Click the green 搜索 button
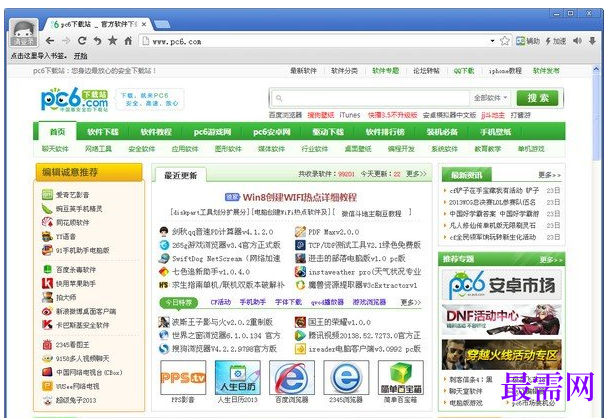This screenshot has width=613, height=418. click(538, 98)
